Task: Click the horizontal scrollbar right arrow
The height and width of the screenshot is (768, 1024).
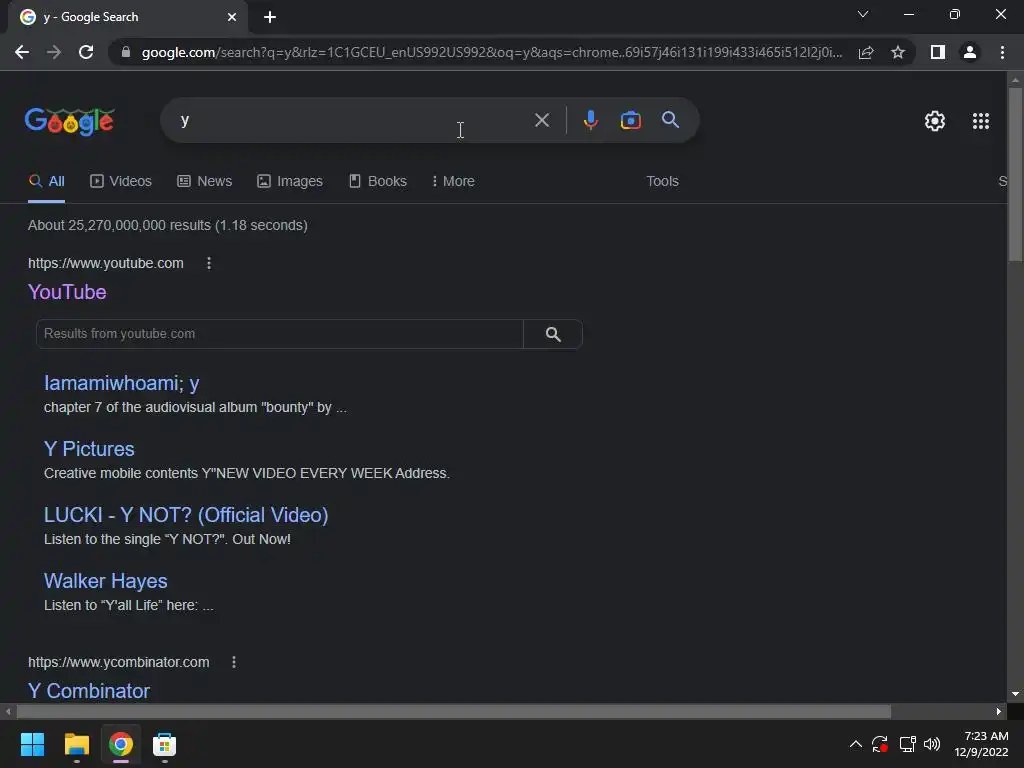Action: coord(999,711)
